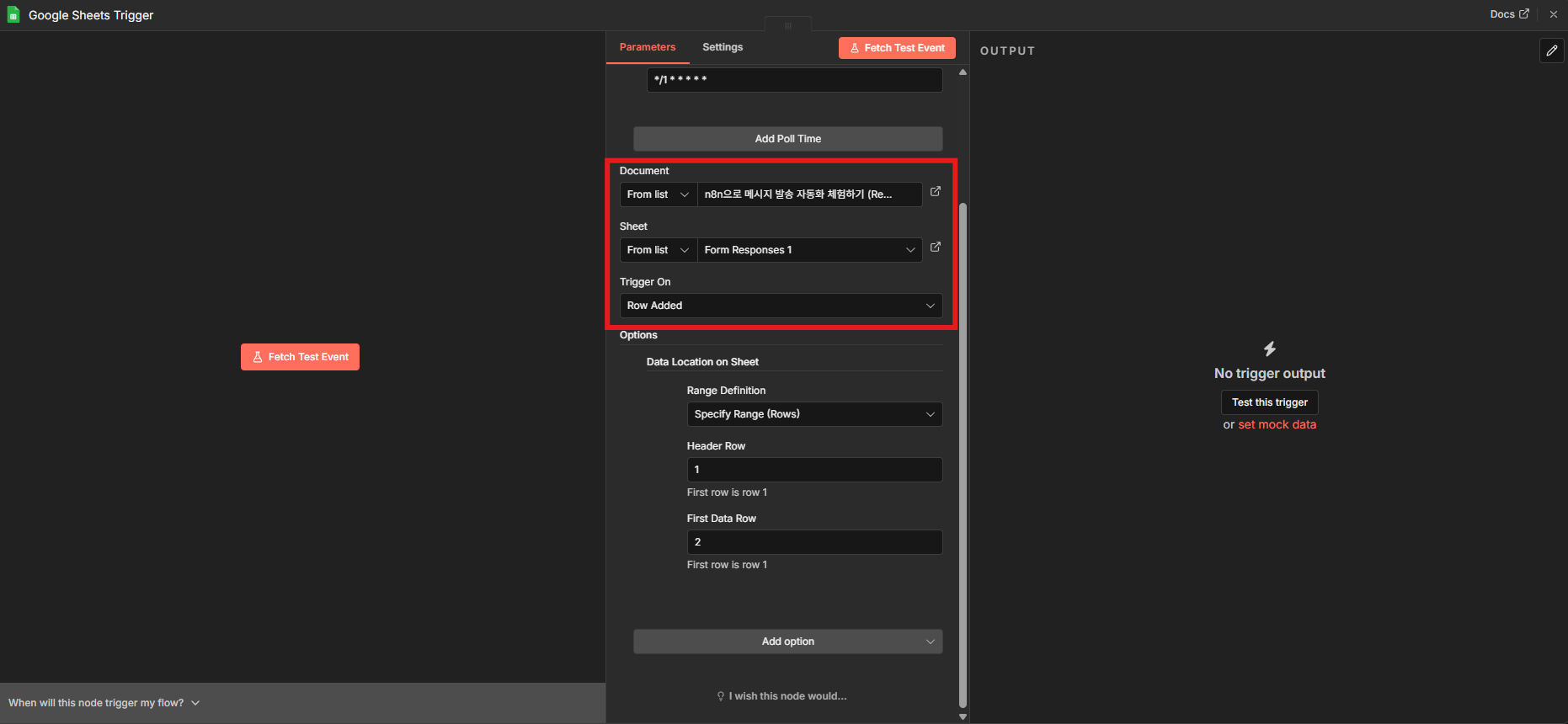Select the Parameters tab
The width and height of the screenshot is (1568, 724).
point(647,47)
